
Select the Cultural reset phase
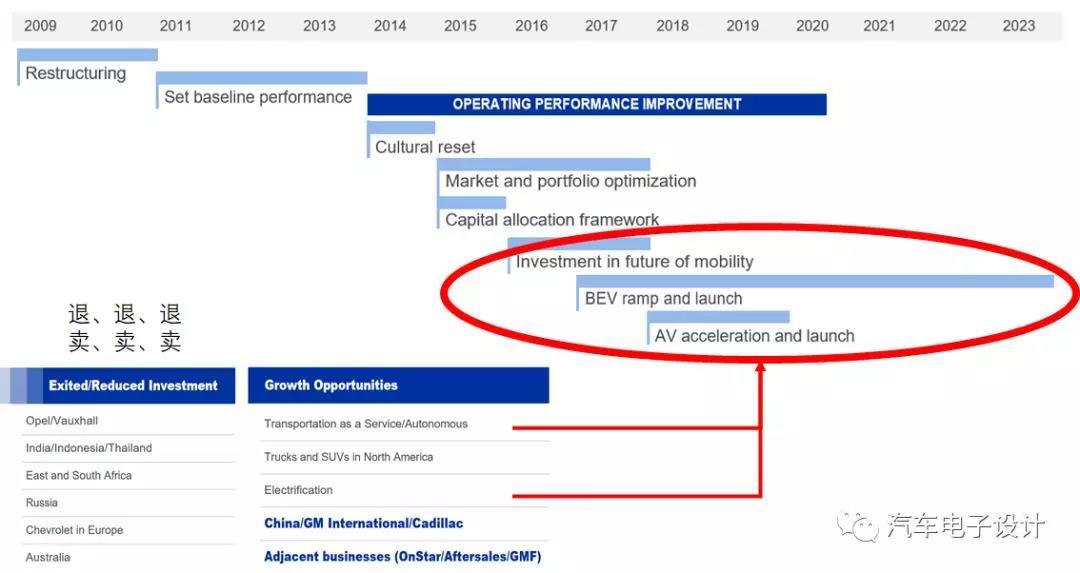pos(425,147)
